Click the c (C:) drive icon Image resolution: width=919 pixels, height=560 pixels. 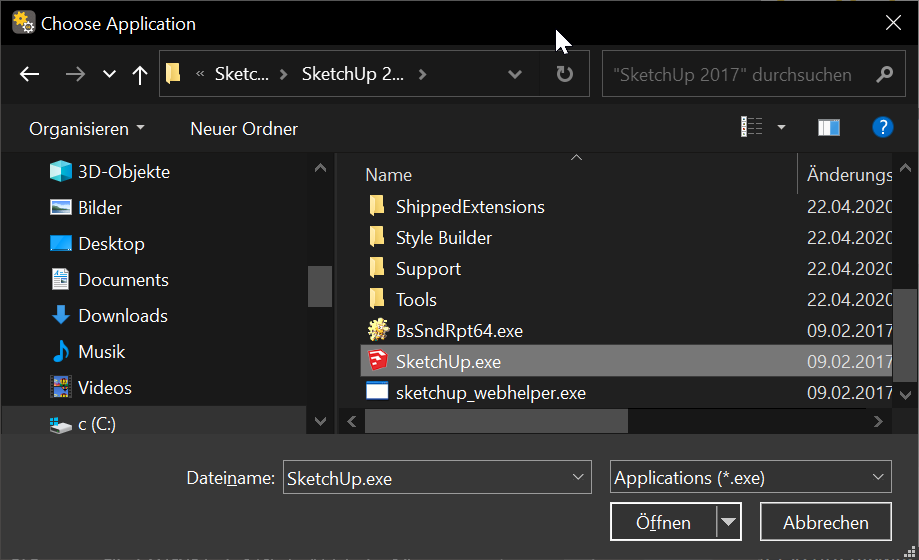(x=60, y=425)
